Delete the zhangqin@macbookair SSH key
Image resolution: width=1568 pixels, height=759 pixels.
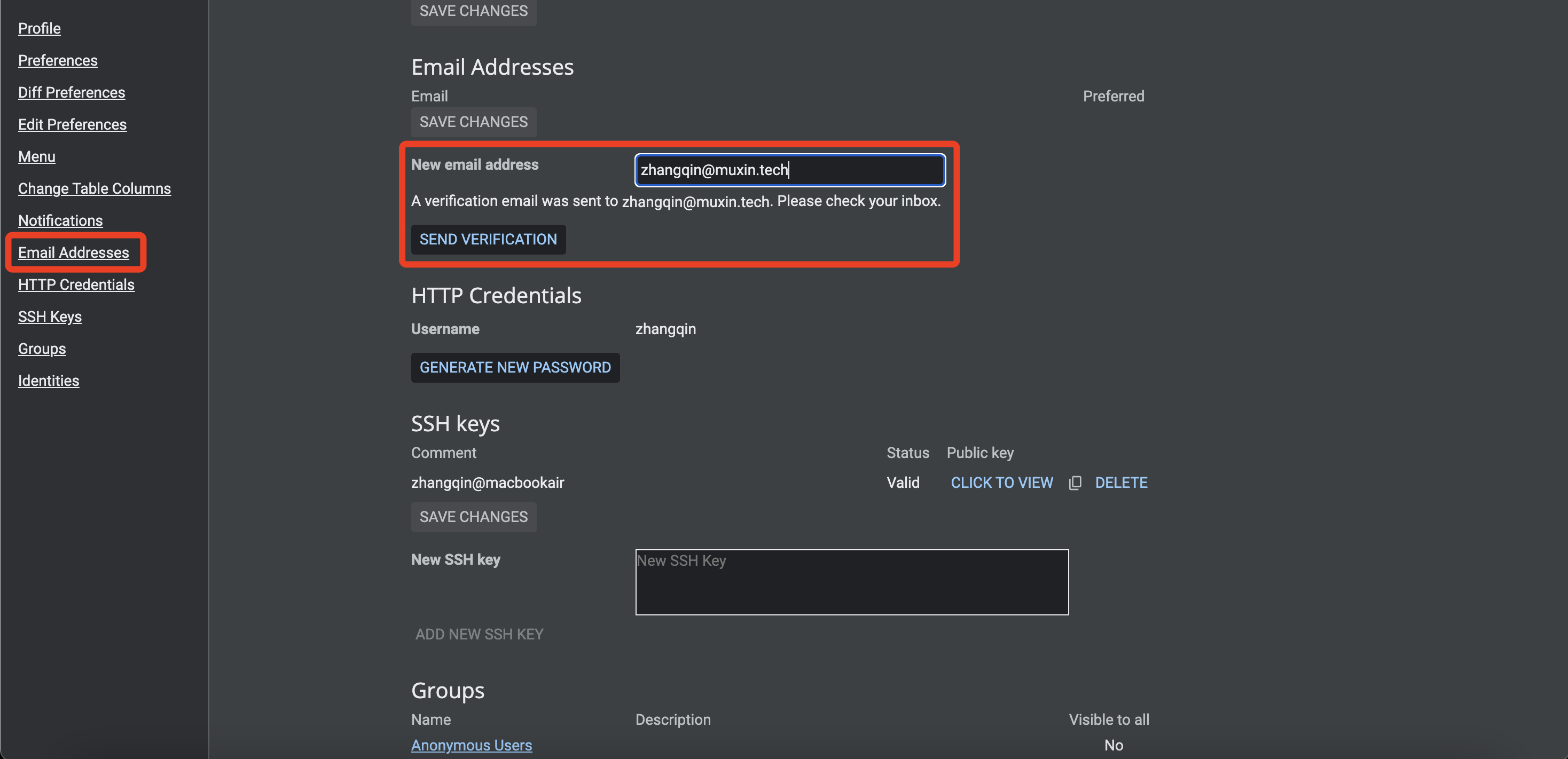tap(1120, 483)
